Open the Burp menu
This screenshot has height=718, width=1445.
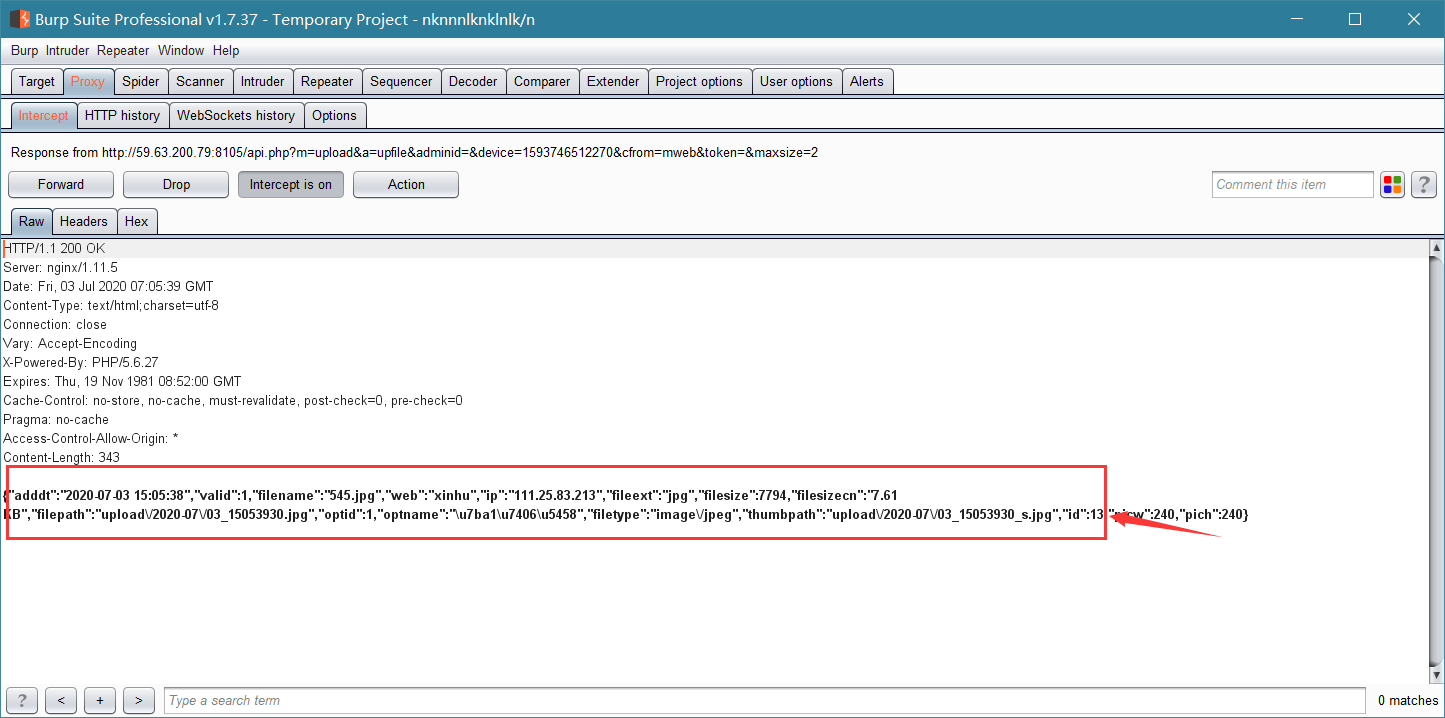pyautogui.click(x=24, y=50)
